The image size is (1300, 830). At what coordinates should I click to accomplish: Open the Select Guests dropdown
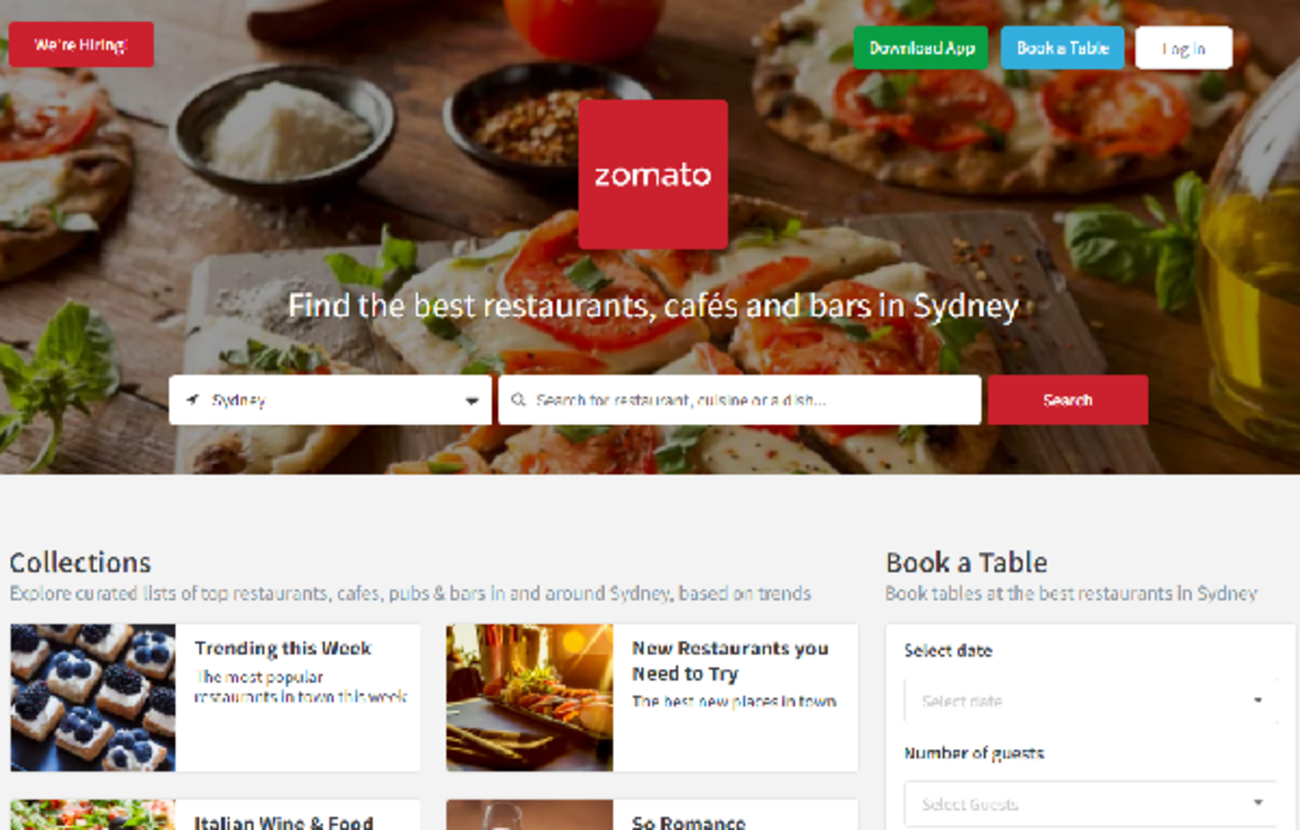(x=1090, y=803)
